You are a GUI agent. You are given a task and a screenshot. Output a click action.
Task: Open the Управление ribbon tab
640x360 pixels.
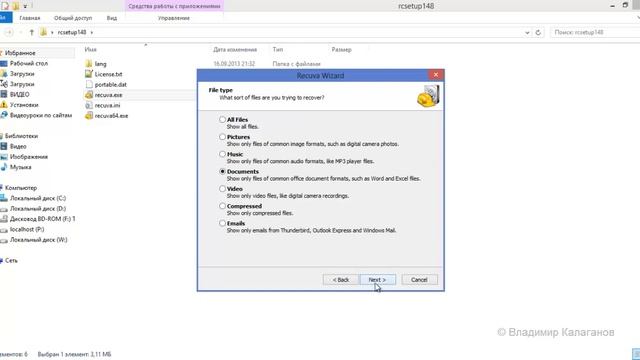click(x=174, y=18)
